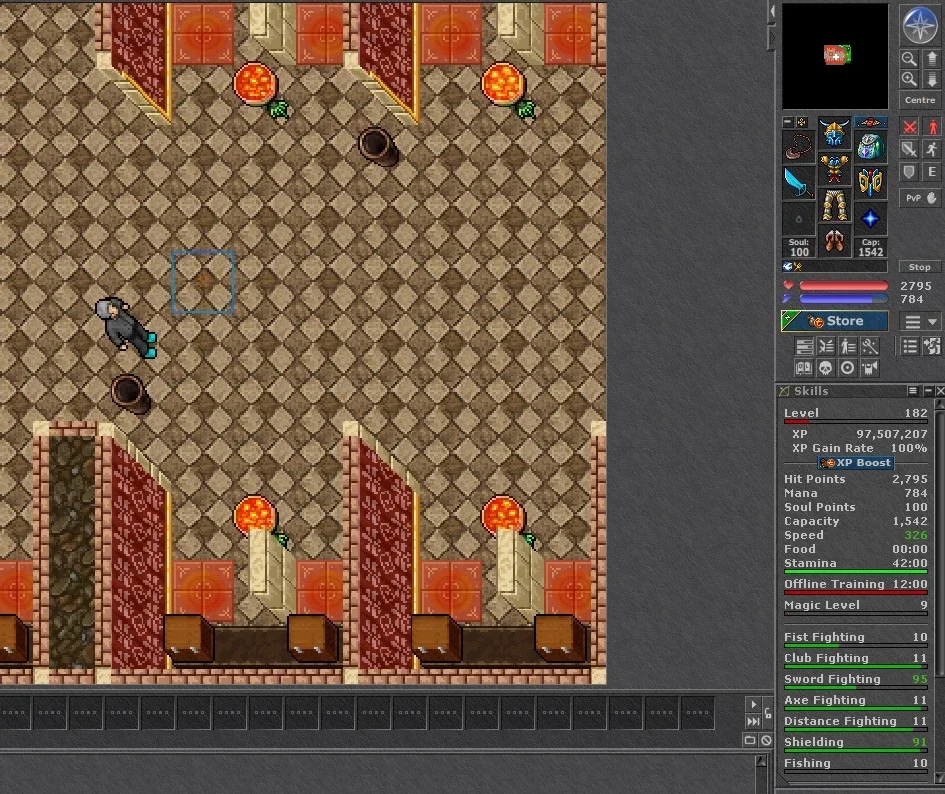Click the Magic Level row
The image size is (945, 794).
855,607
